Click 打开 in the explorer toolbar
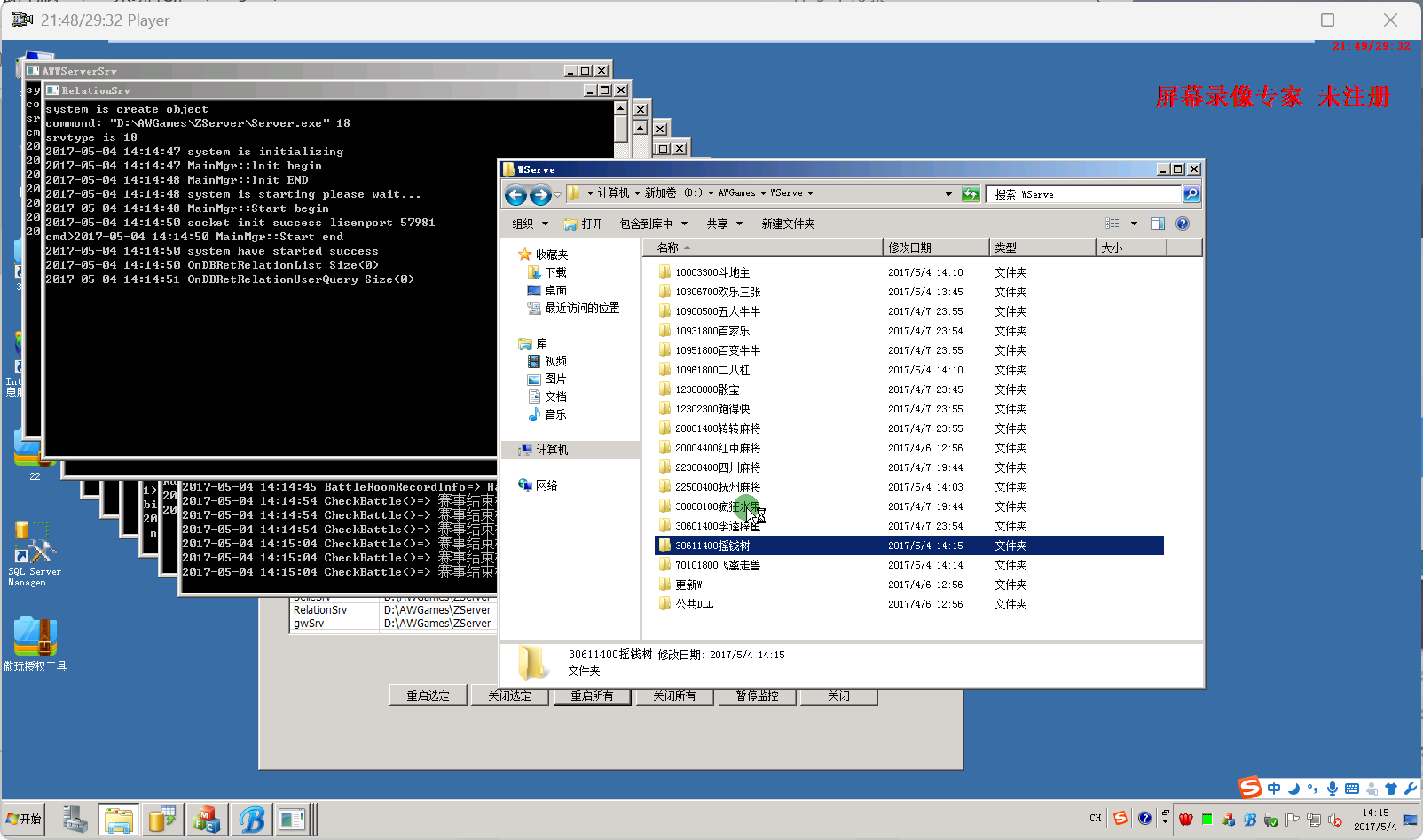Screen dimensions: 1423x840 click(x=584, y=224)
